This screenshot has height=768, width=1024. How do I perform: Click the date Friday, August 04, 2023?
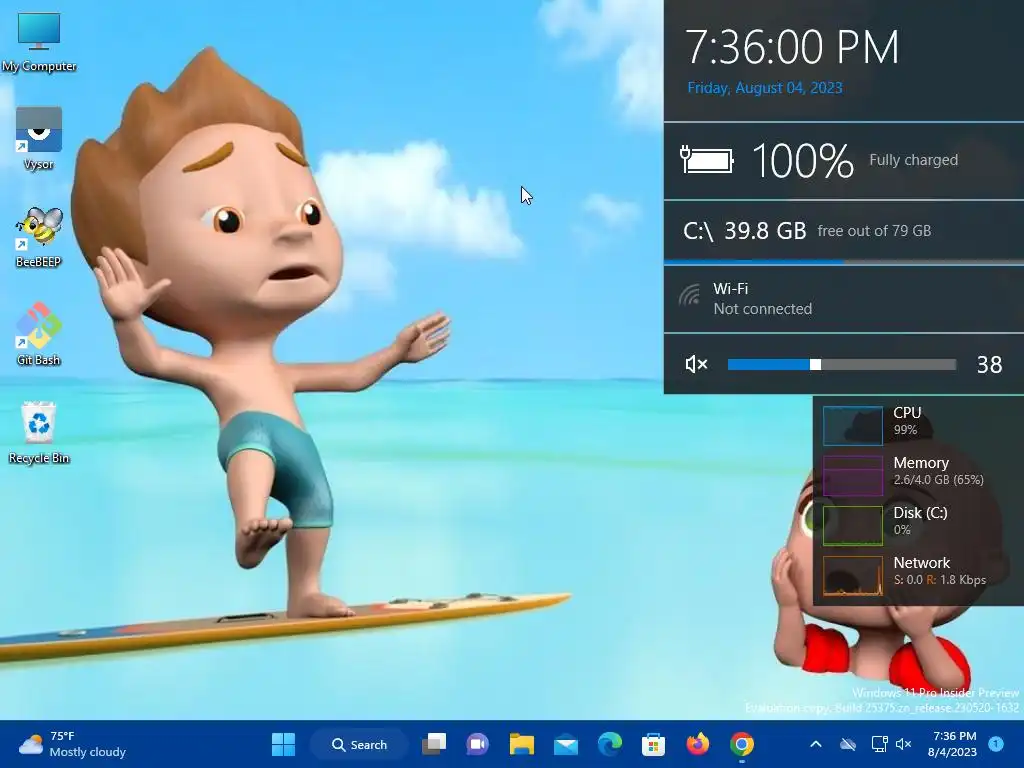[765, 88]
